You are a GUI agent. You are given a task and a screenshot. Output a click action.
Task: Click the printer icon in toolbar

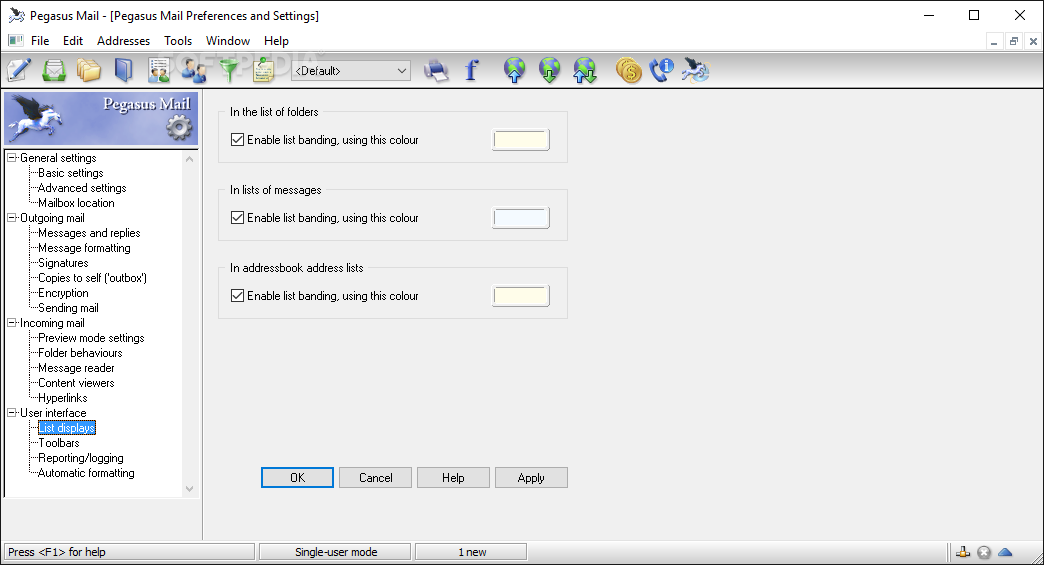(436, 70)
